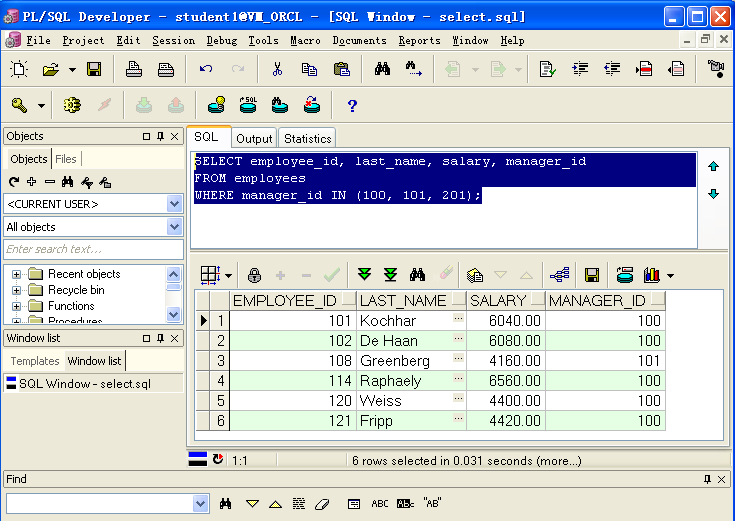
Task: Click the Find previous up triangle icon
Action: [275, 504]
